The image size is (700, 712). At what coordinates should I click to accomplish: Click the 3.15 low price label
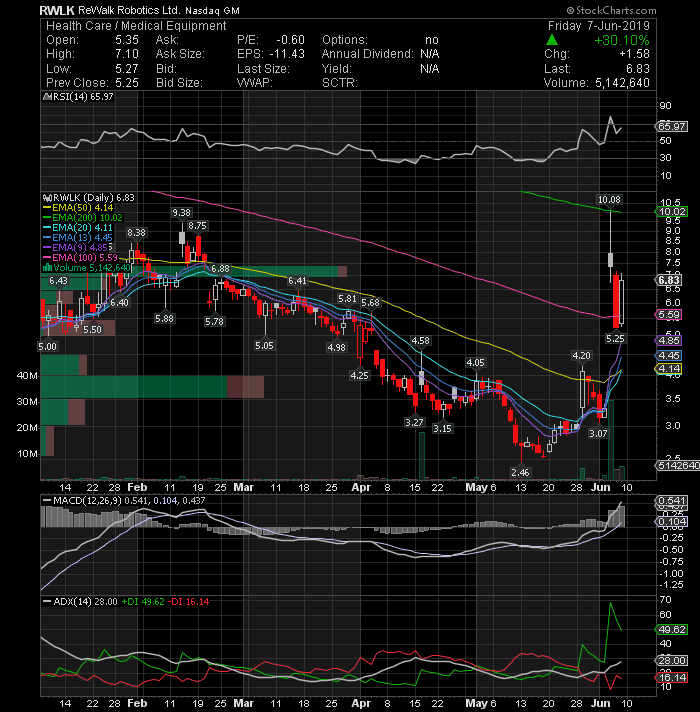pos(442,428)
